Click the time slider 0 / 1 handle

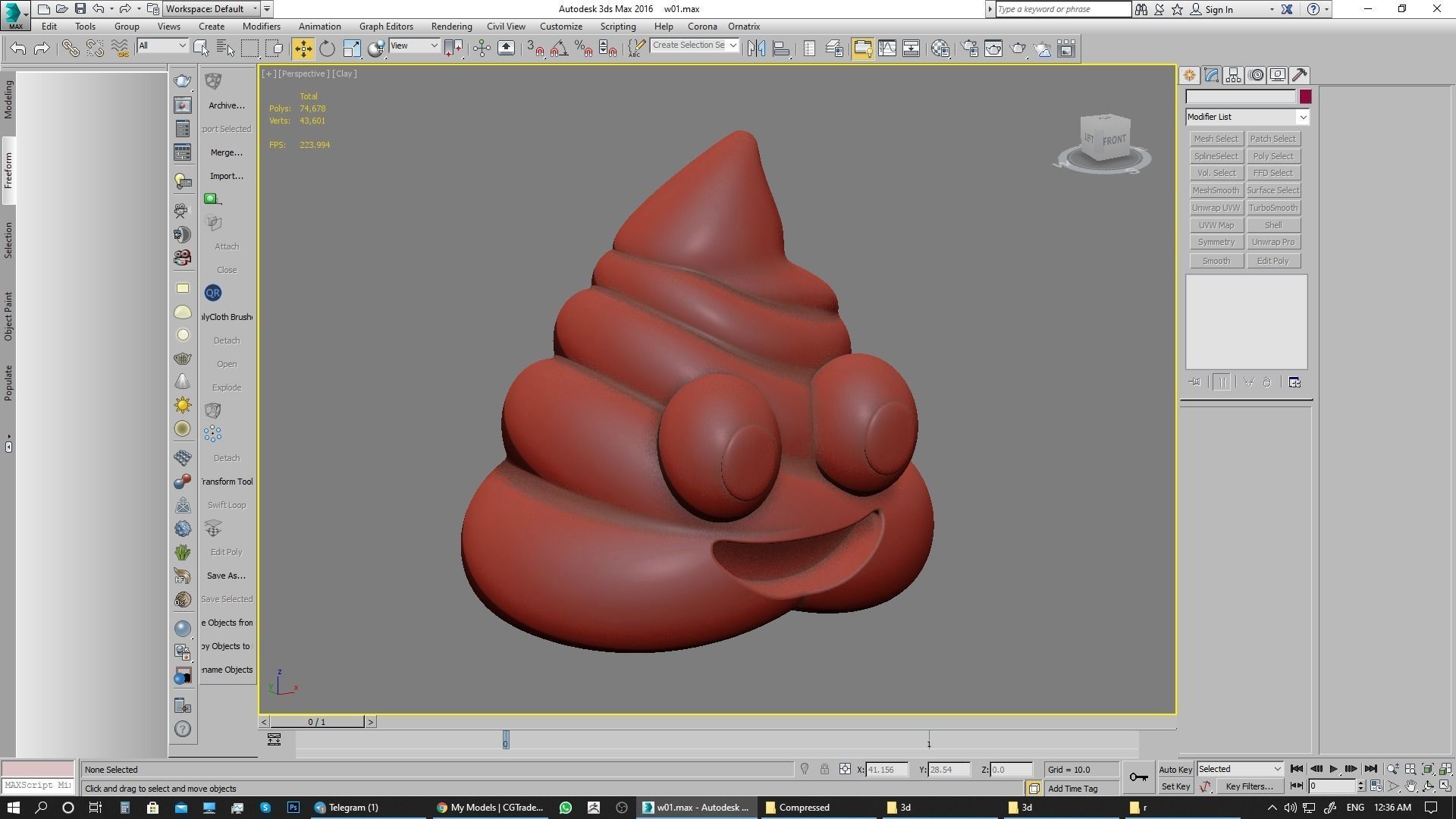pos(317,722)
